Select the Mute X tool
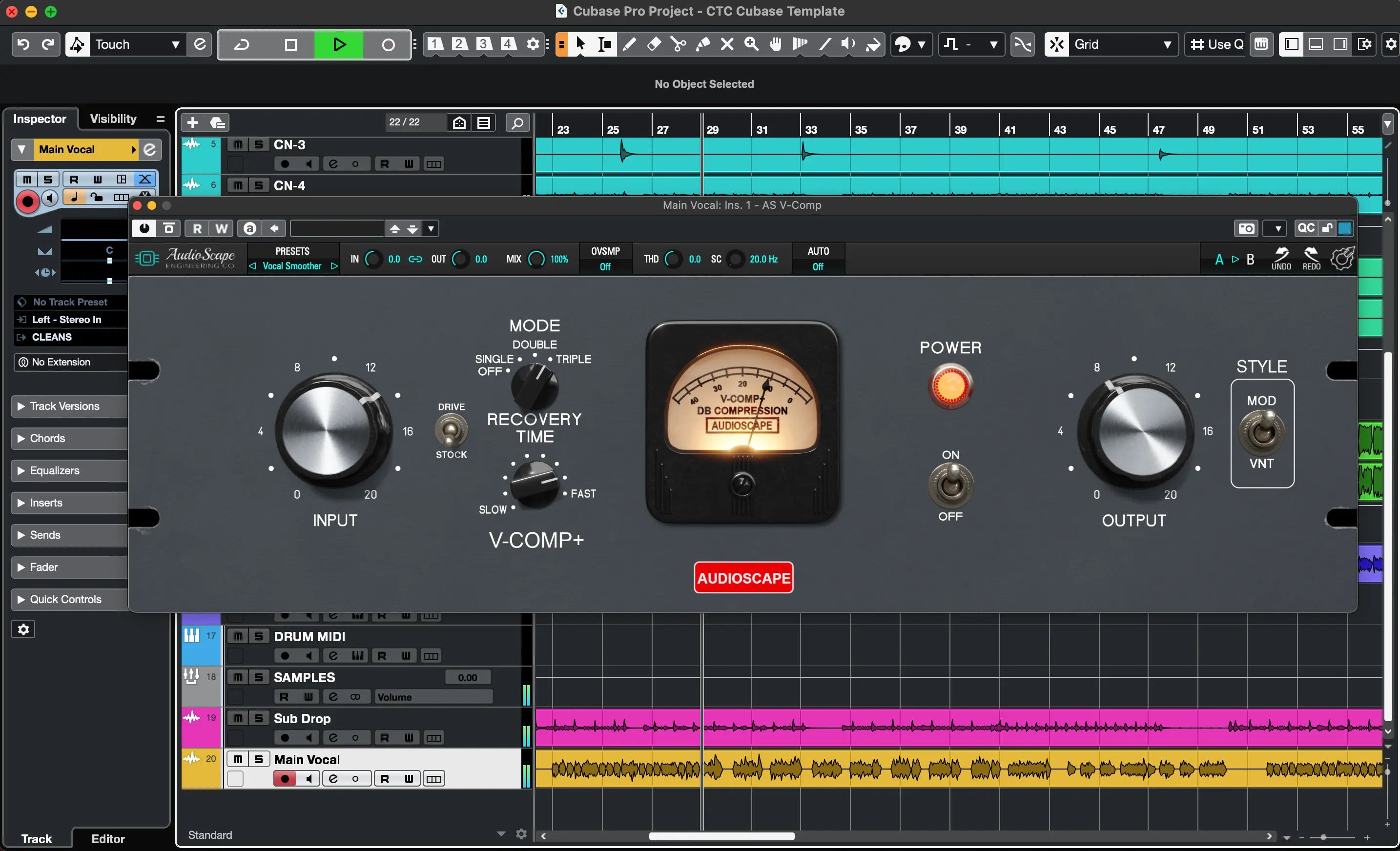1400x851 pixels. pos(727,44)
